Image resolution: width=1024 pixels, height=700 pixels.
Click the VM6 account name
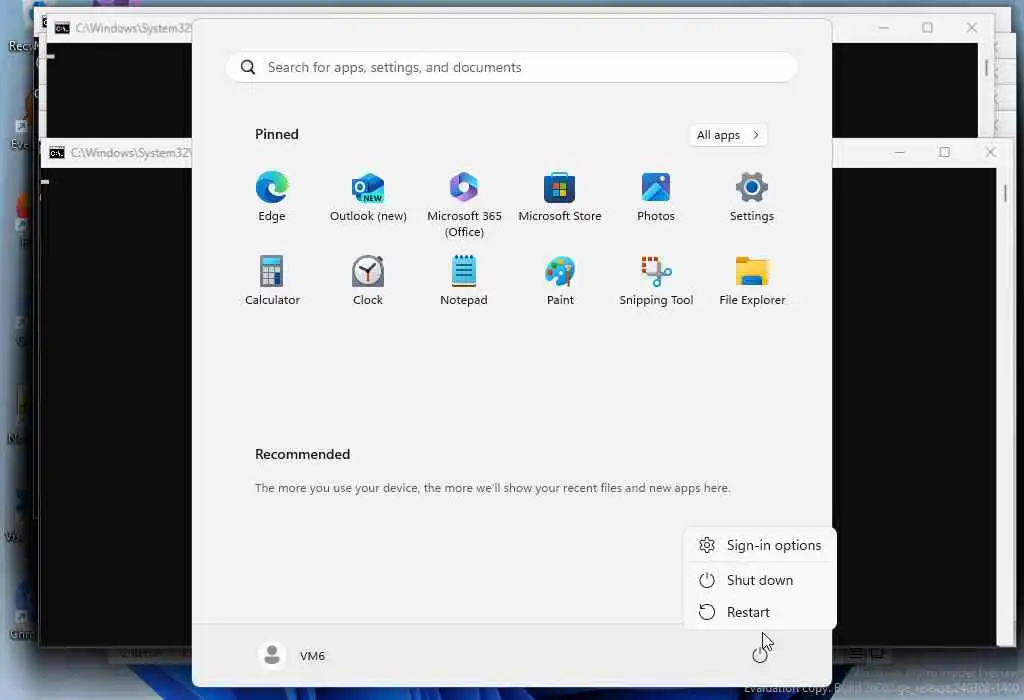pyautogui.click(x=312, y=656)
